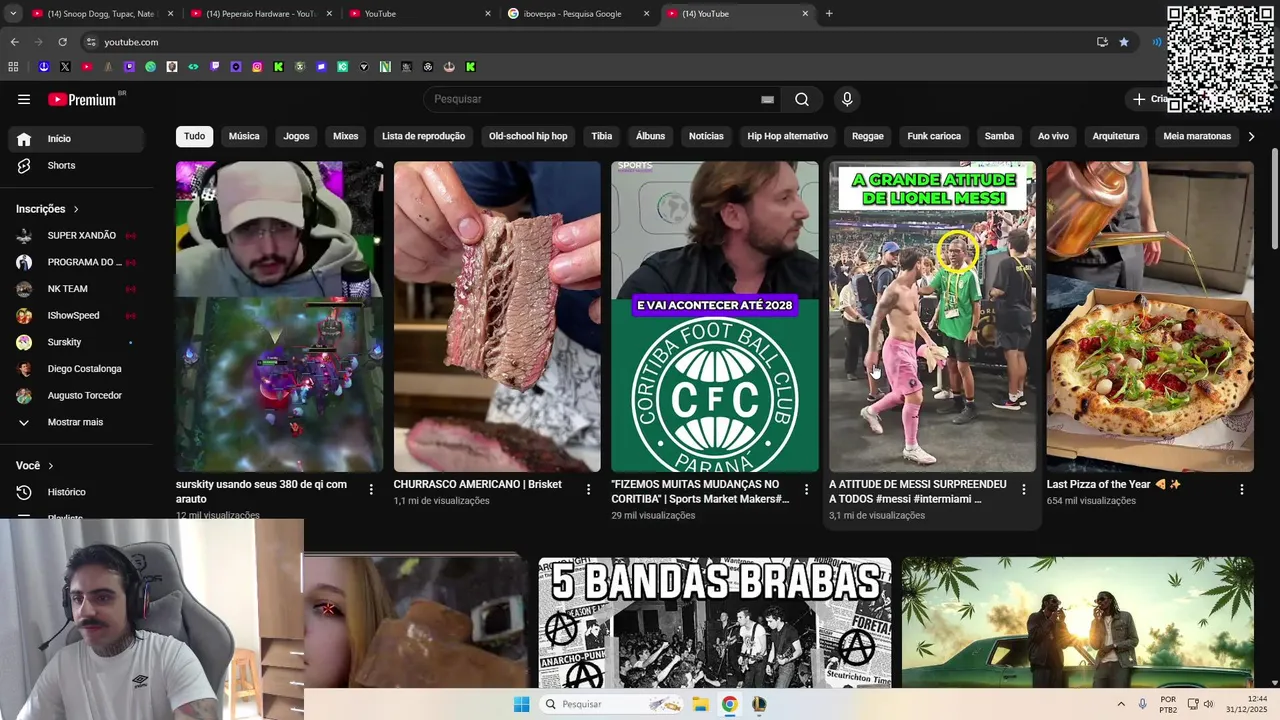Expand the Inscrições section

pyautogui.click(x=47, y=209)
